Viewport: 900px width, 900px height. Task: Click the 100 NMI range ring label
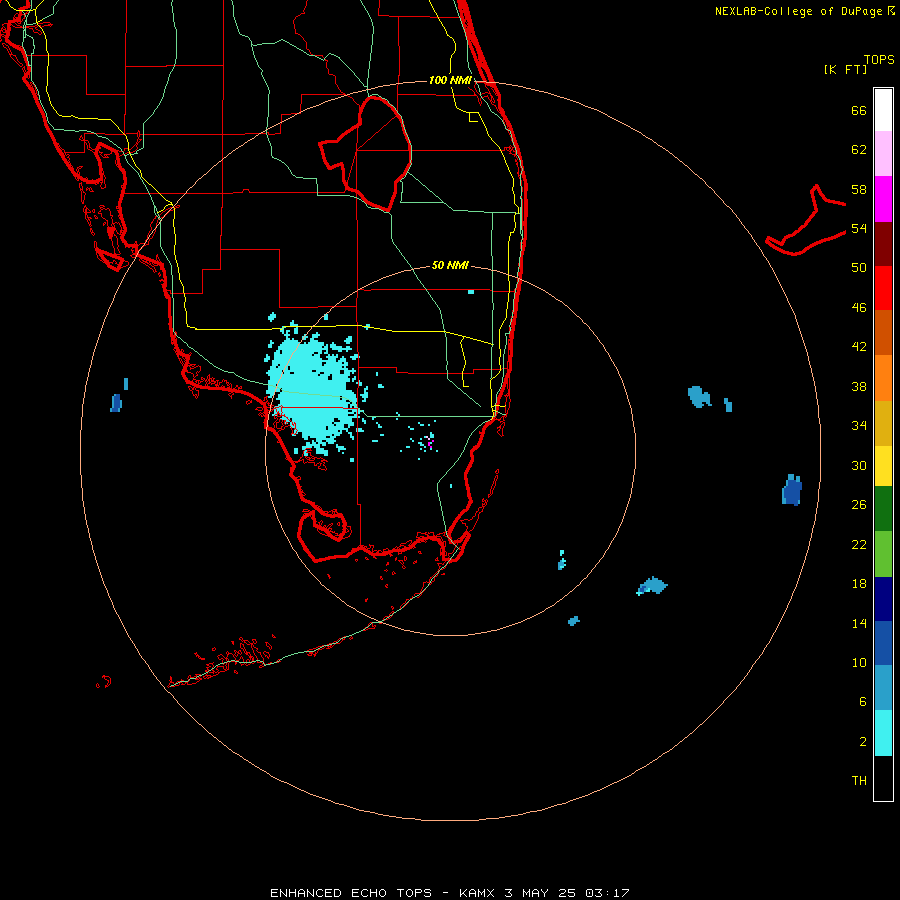(450, 80)
